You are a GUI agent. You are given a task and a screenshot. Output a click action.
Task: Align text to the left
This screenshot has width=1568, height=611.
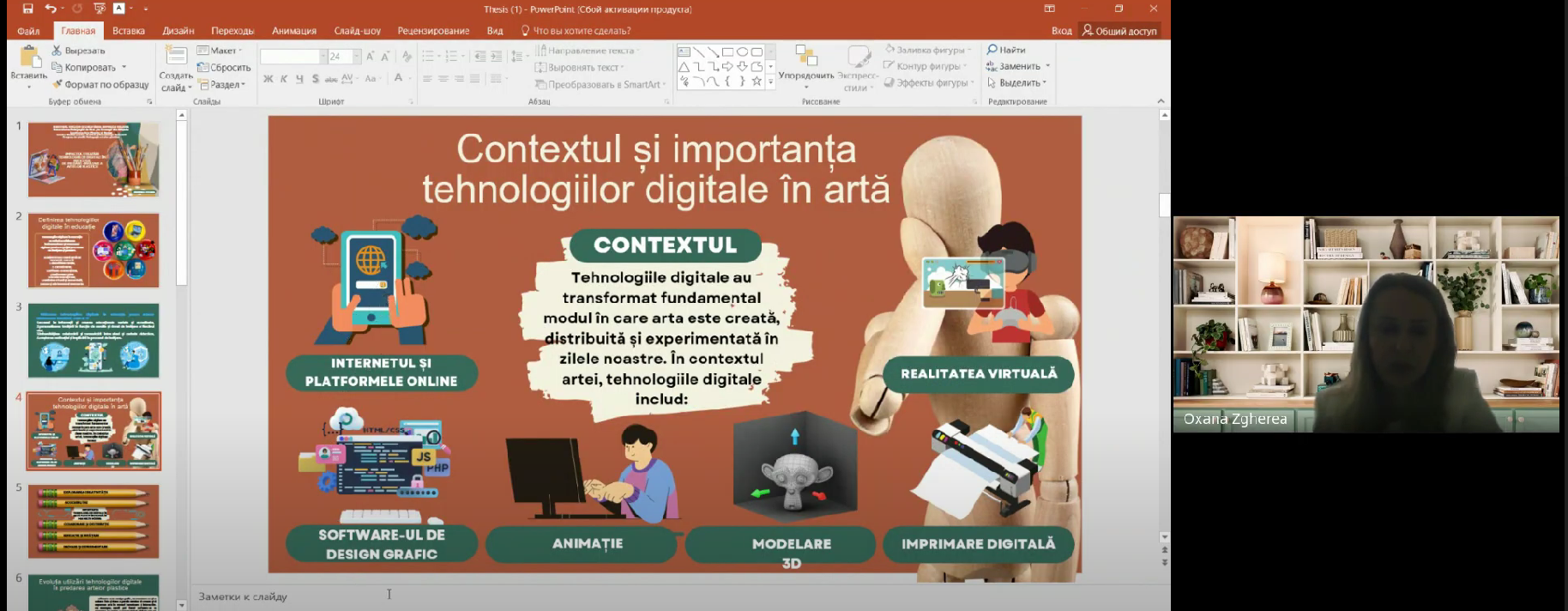point(427,79)
